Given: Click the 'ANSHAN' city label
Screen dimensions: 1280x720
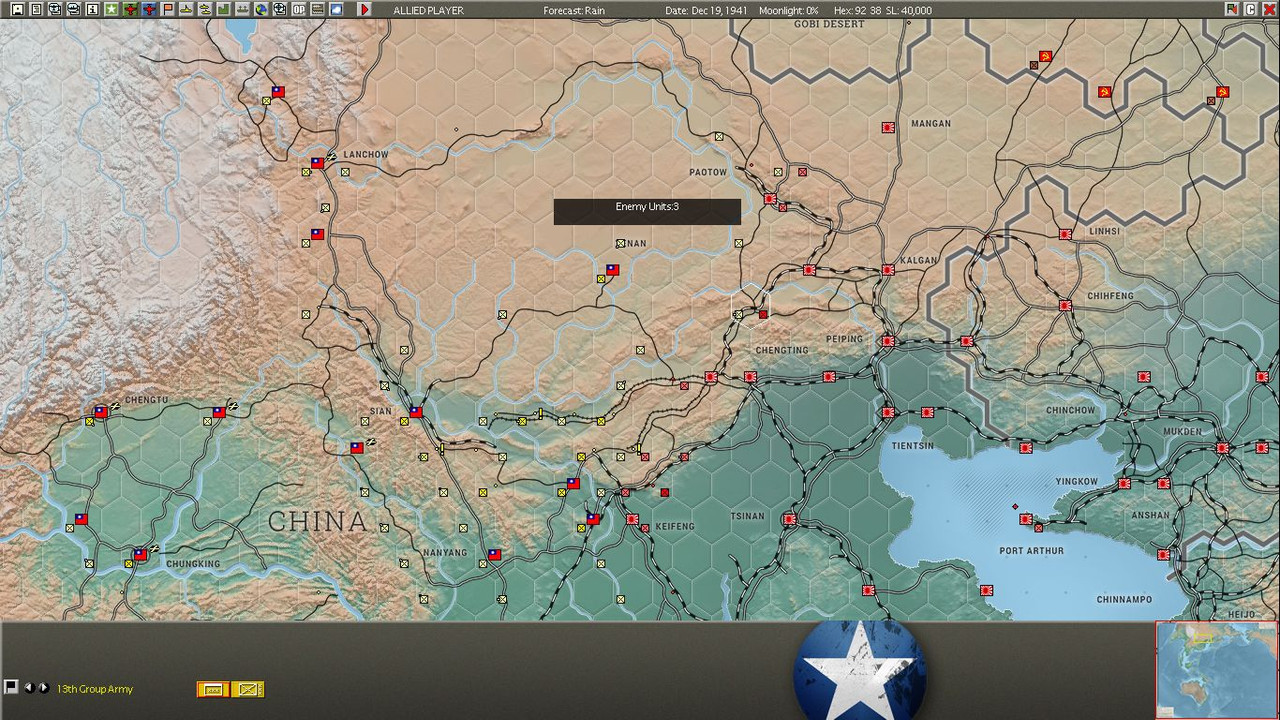Looking at the screenshot, I should tap(1151, 515).
